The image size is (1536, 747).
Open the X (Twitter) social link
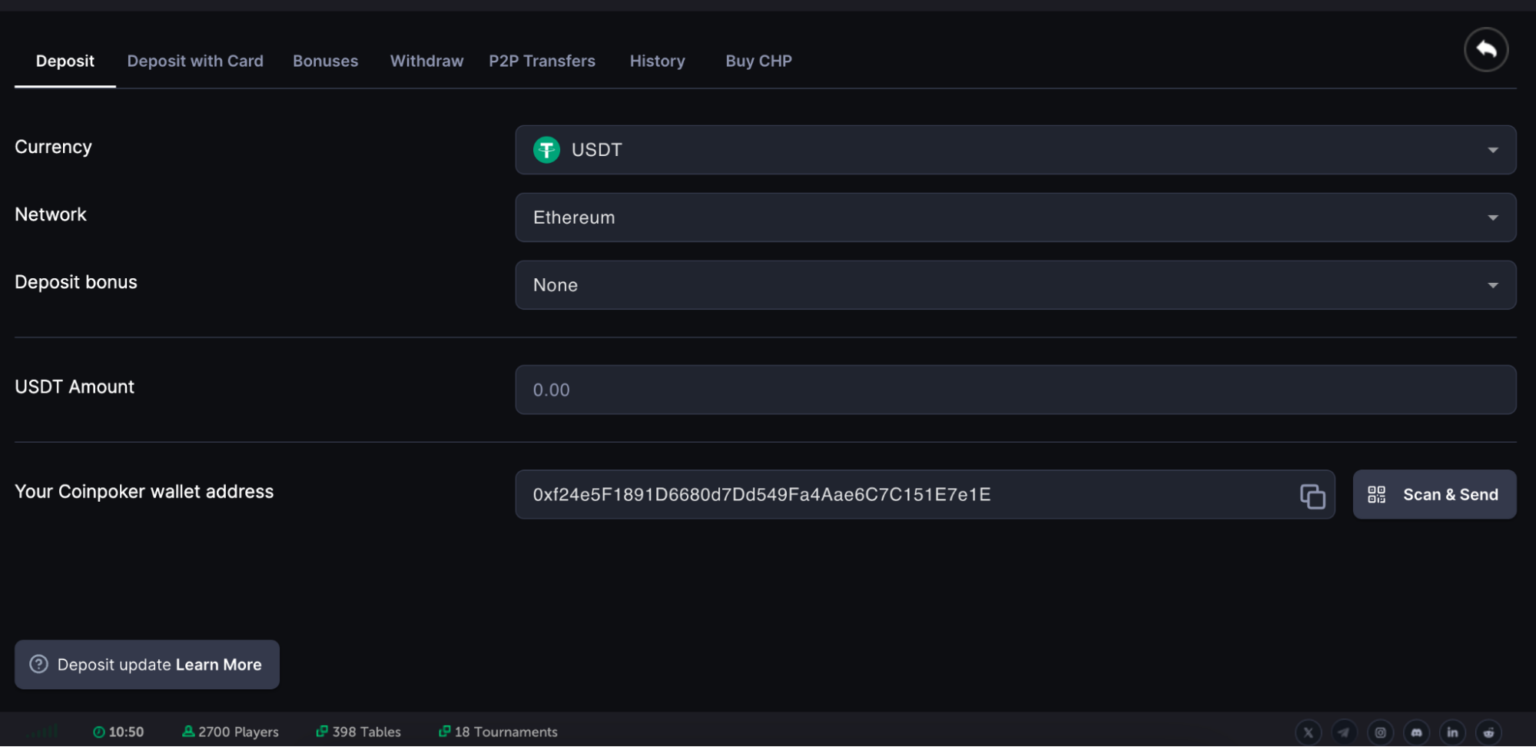1308,732
